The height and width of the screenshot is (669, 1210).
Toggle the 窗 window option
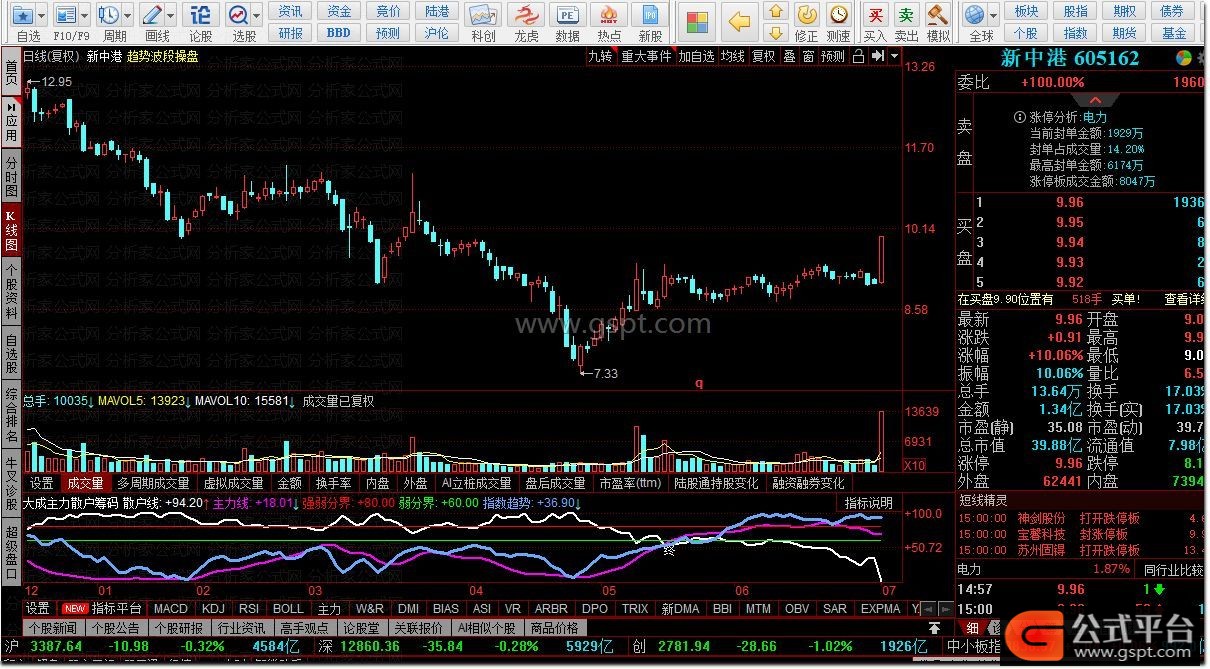click(807, 56)
